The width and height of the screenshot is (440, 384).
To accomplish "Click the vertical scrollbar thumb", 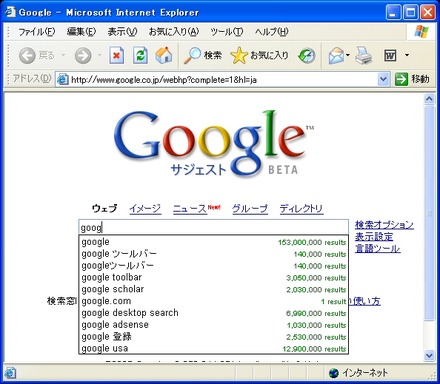I will point(429,213).
